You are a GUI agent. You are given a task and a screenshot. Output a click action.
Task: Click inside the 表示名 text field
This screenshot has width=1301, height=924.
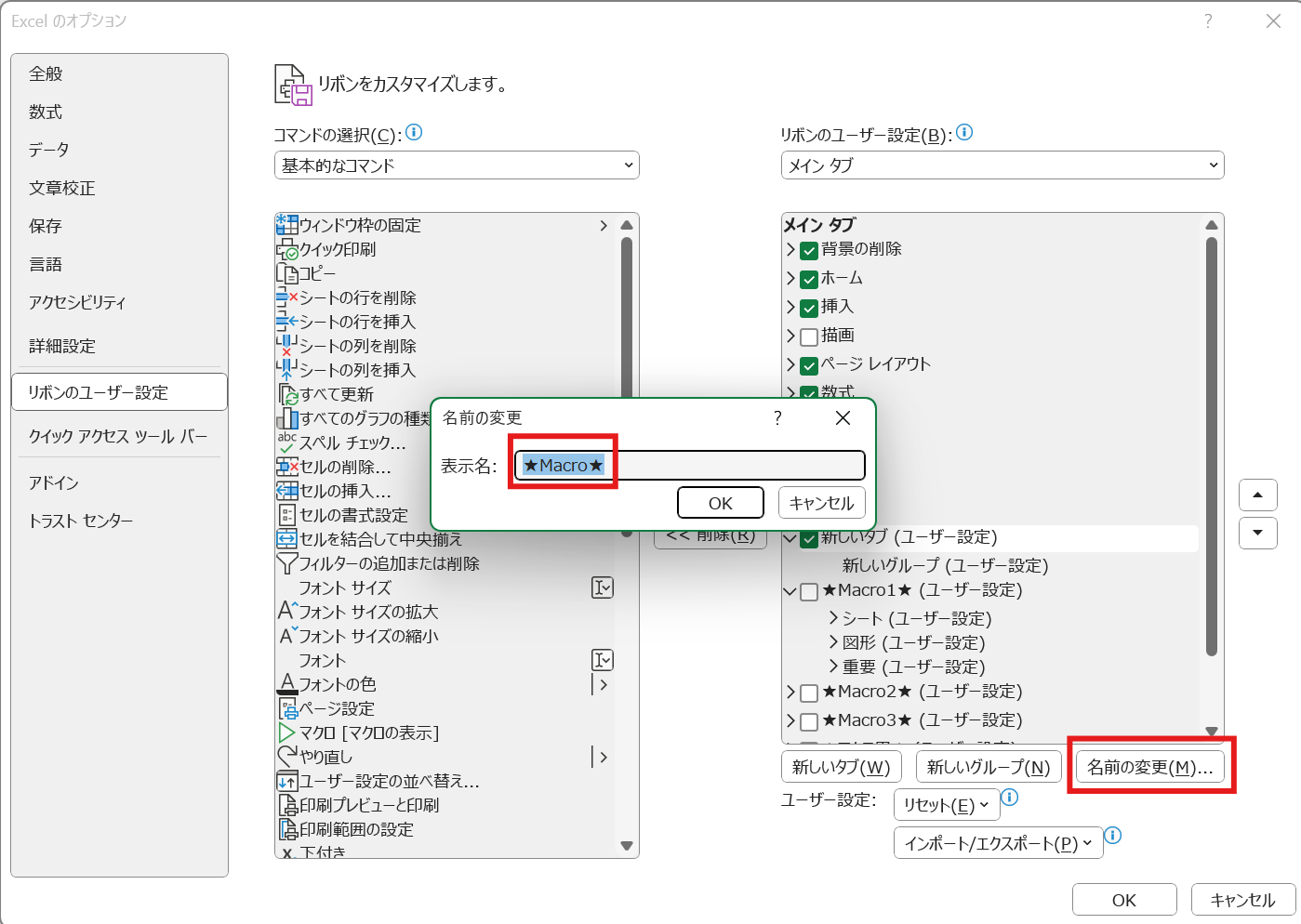[x=688, y=465]
